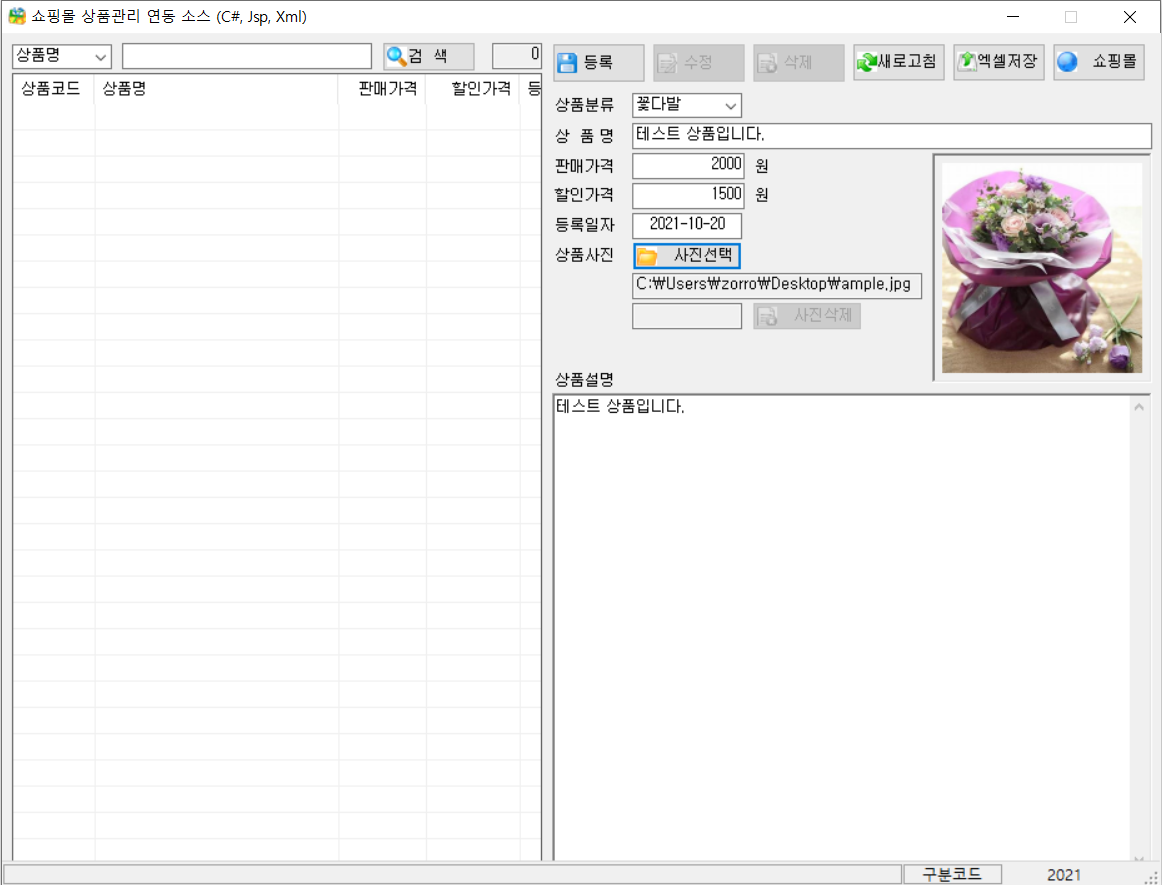Click the floppy disk register icon
Viewport: 1162px width, 885px height.
tap(567, 63)
